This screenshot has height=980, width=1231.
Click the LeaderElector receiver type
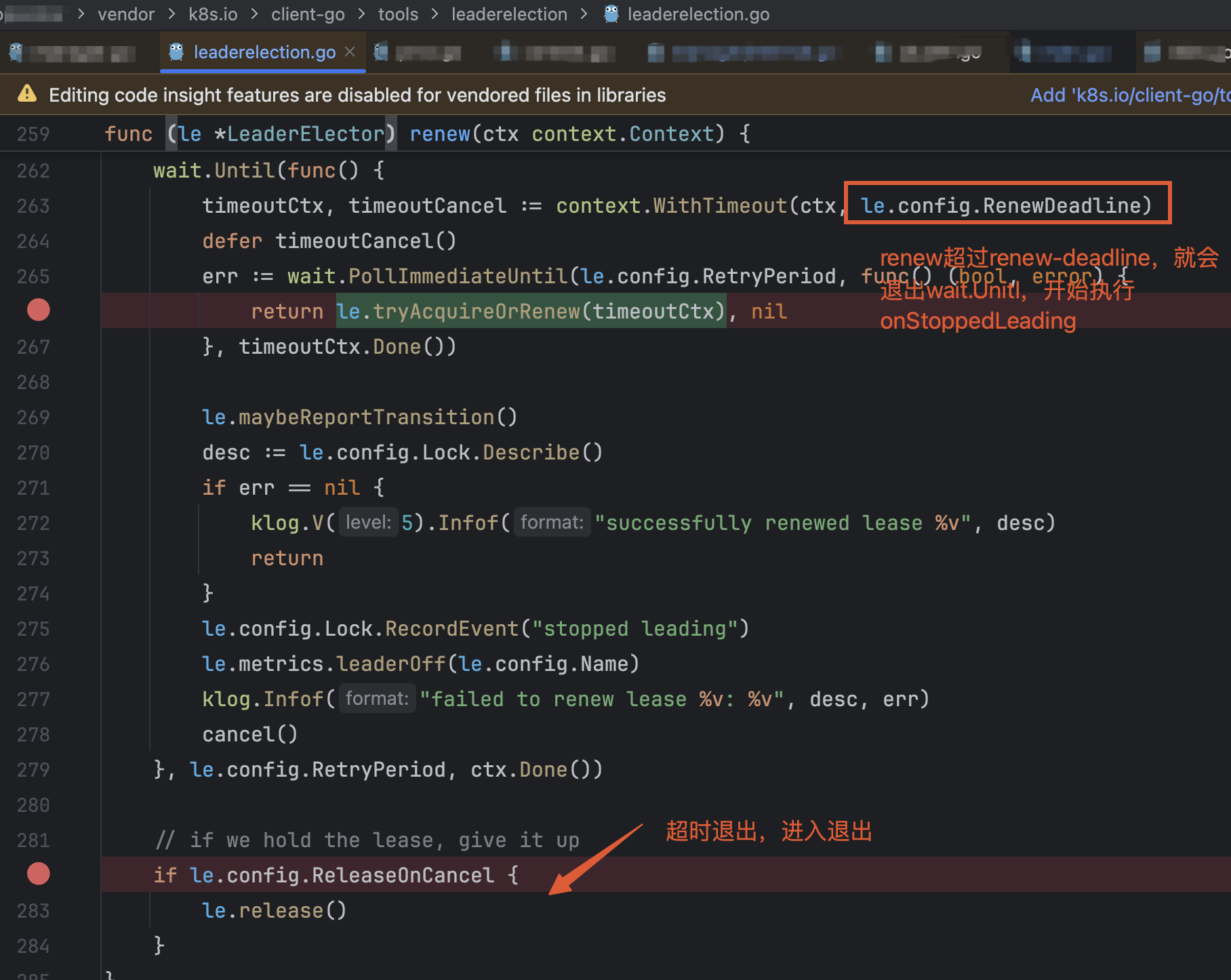tap(306, 134)
